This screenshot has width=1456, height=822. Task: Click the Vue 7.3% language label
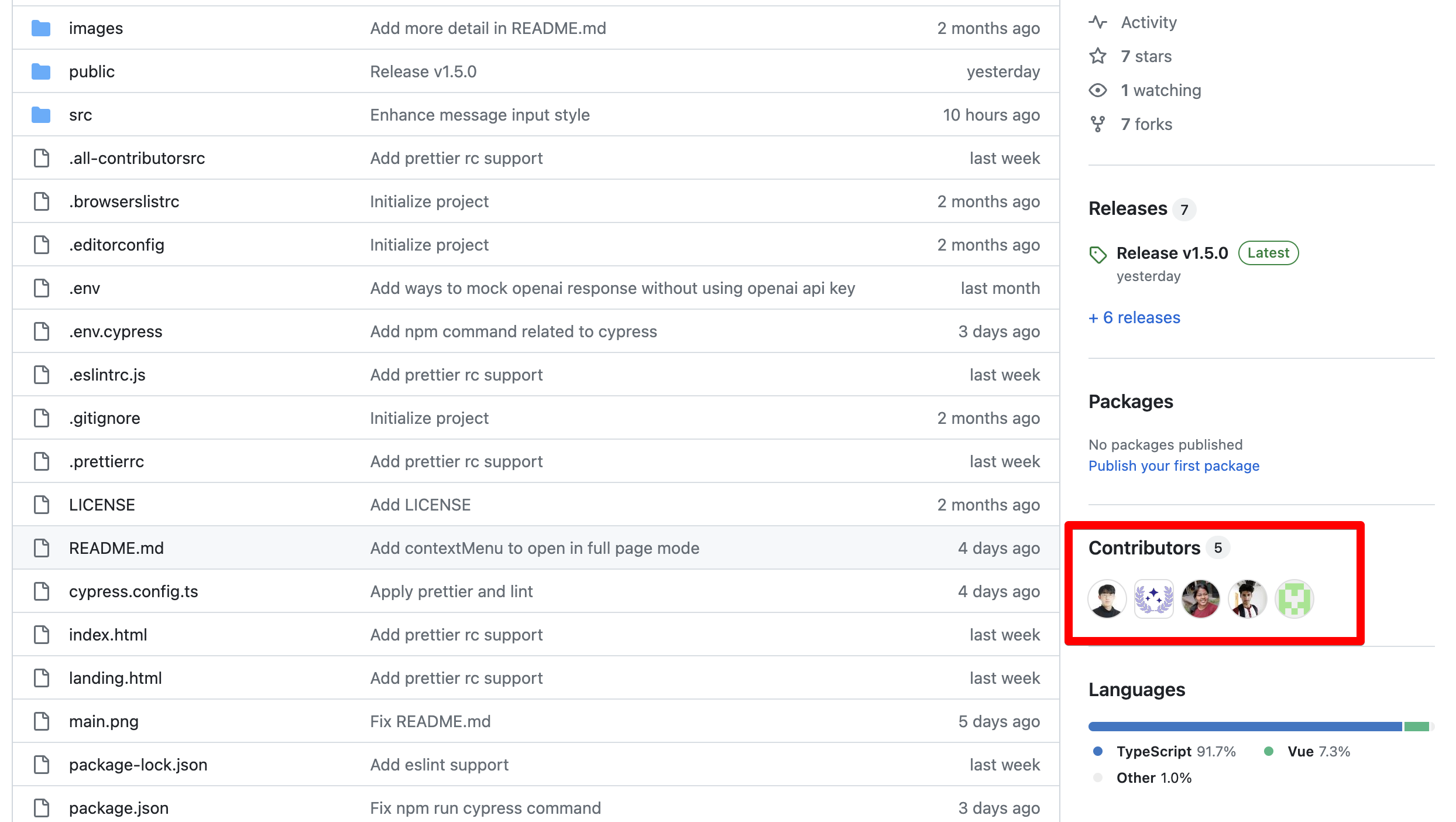pyautogui.click(x=1318, y=751)
